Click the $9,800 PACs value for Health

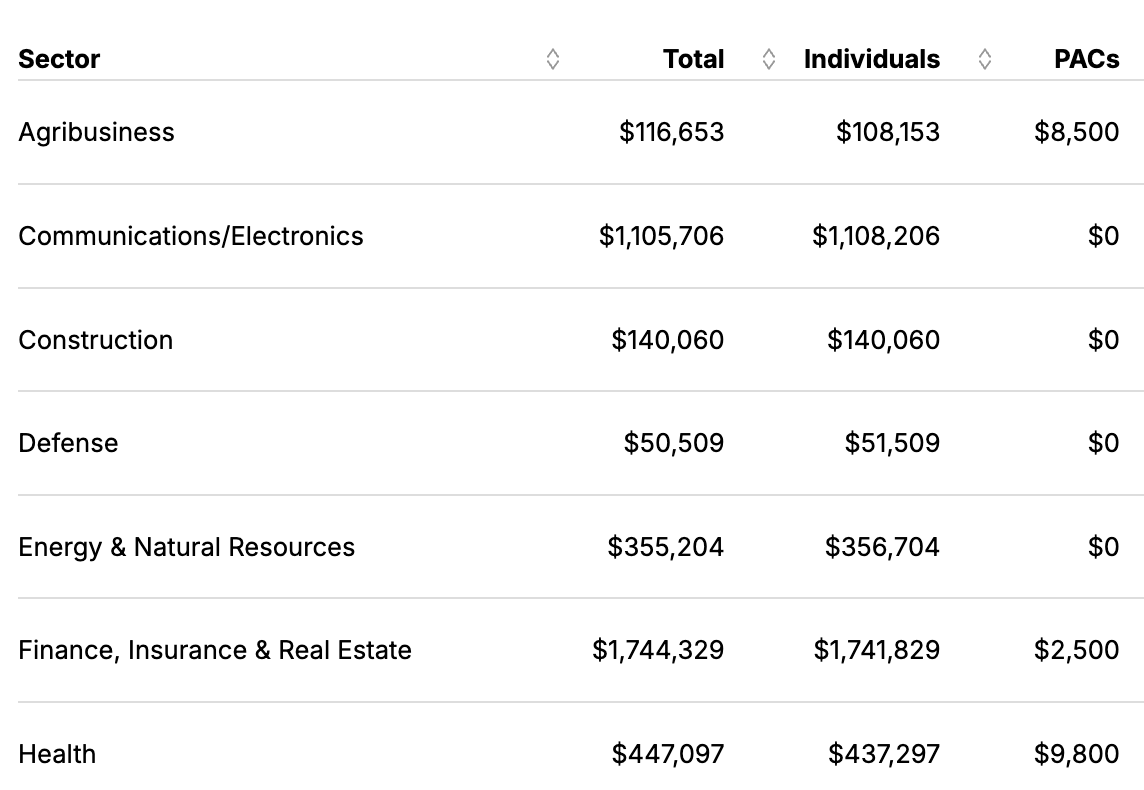1076,754
